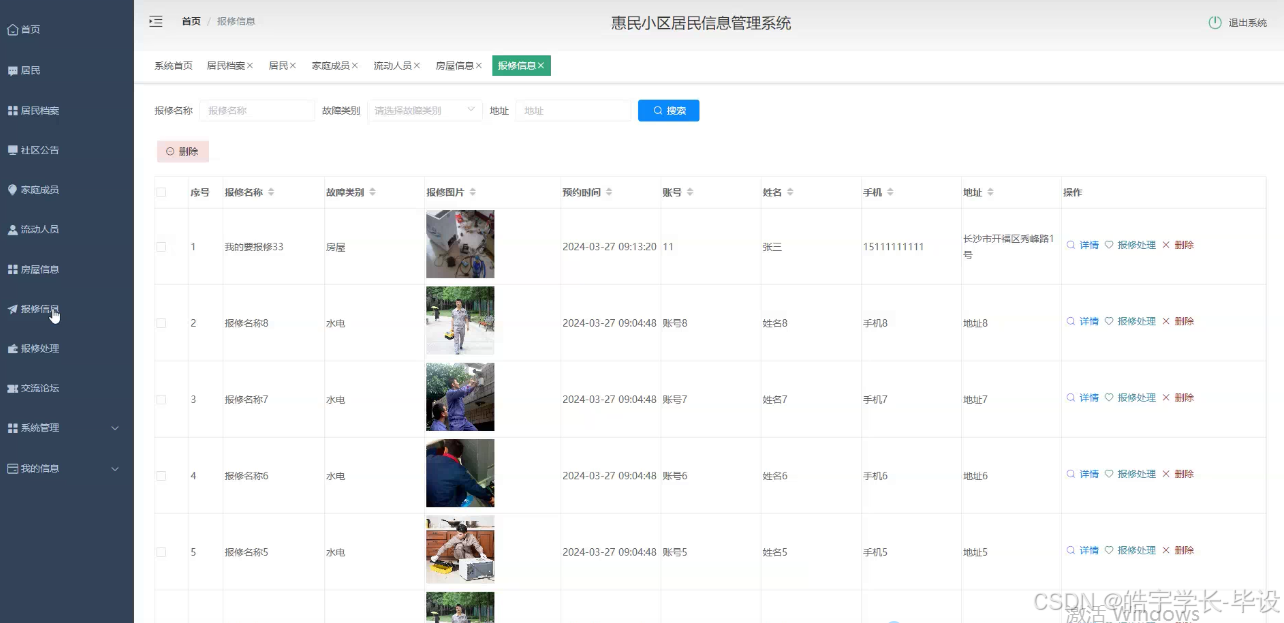The width and height of the screenshot is (1284, 623).
Task: Click 删除 for 报修名称8 row
Action: tap(1178, 321)
